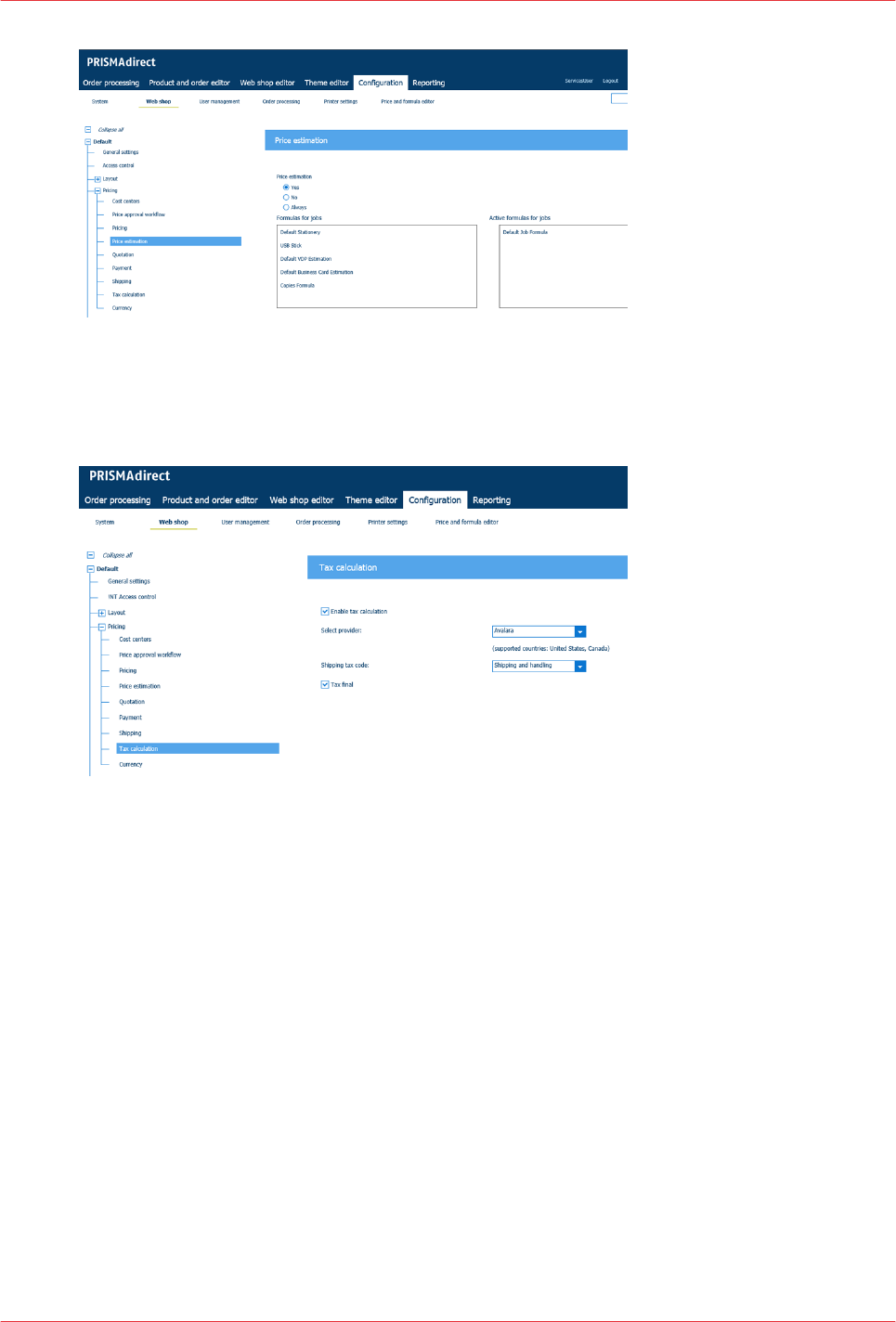The height and width of the screenshot is (1322, 896).
Task: Open Theme editor tab in lower screenshot
Action: pos(371,500)
